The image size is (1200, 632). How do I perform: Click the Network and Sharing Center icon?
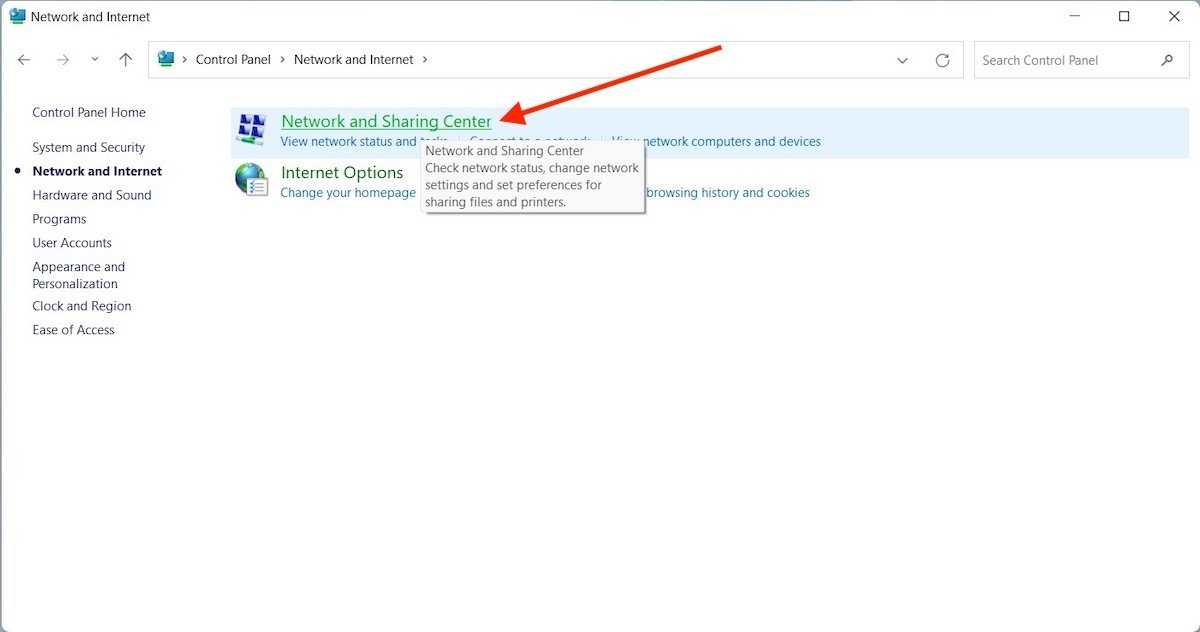(251, 130)
